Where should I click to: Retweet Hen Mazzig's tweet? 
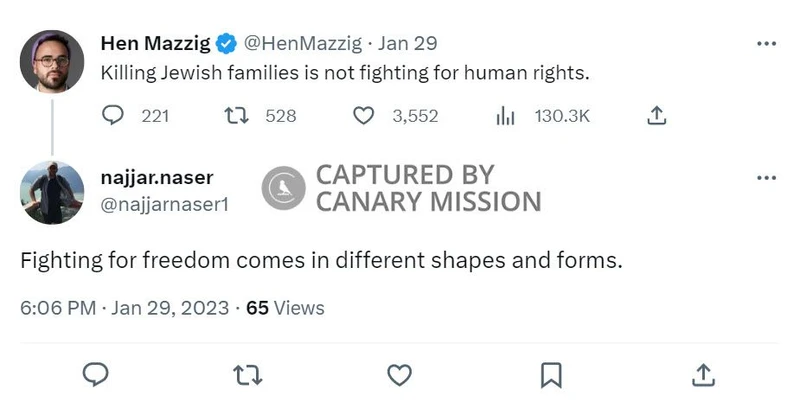click(237, 116)
